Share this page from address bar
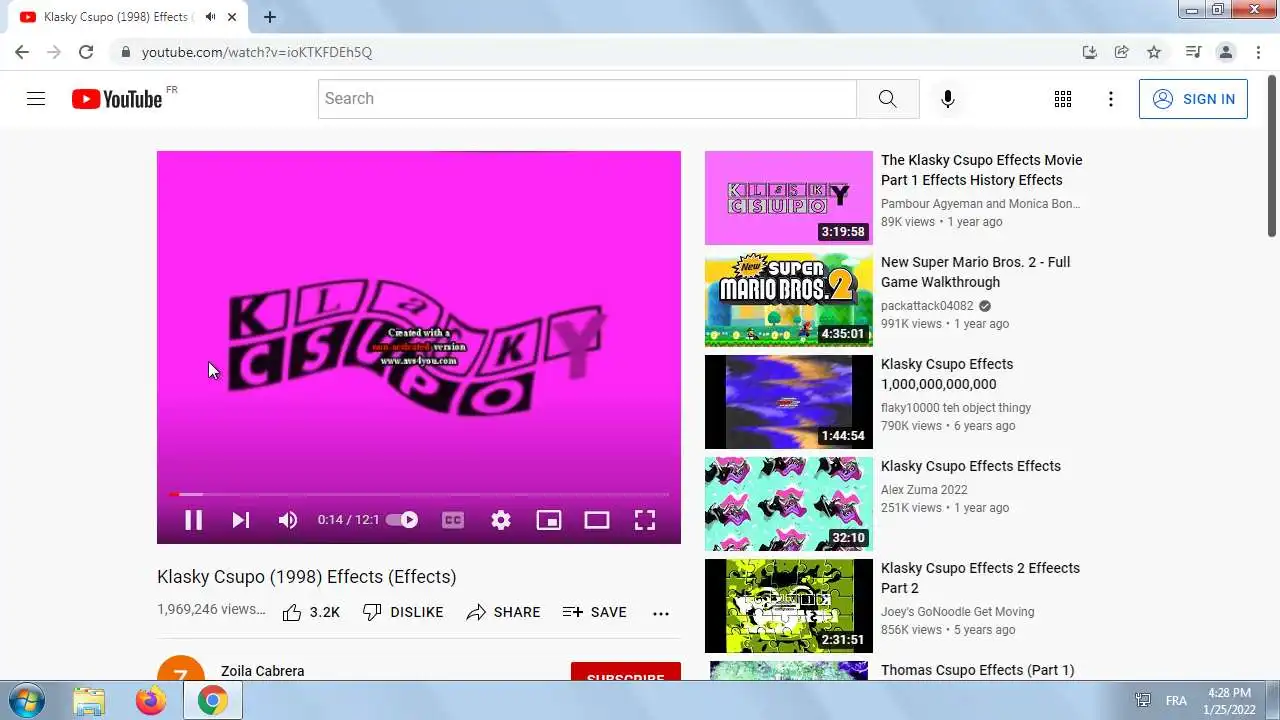Screen dimensions: 1280x720 pyautogui.click(x=1122, y=52)
